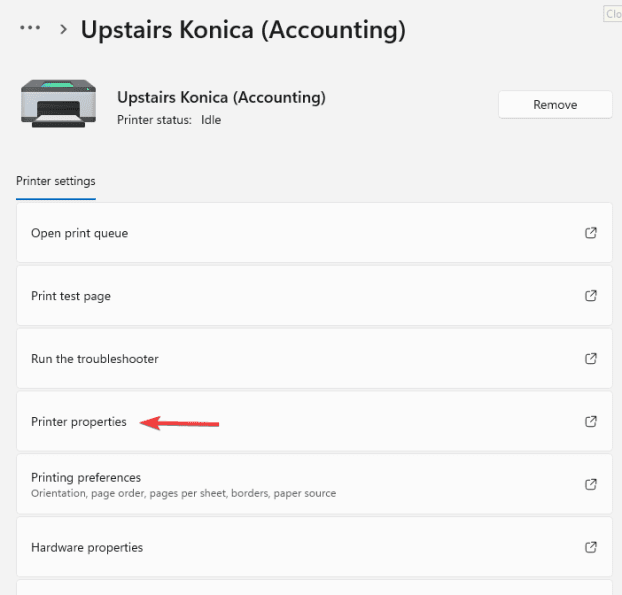Click external-link icon next to Printing preferences

[590, 484]
